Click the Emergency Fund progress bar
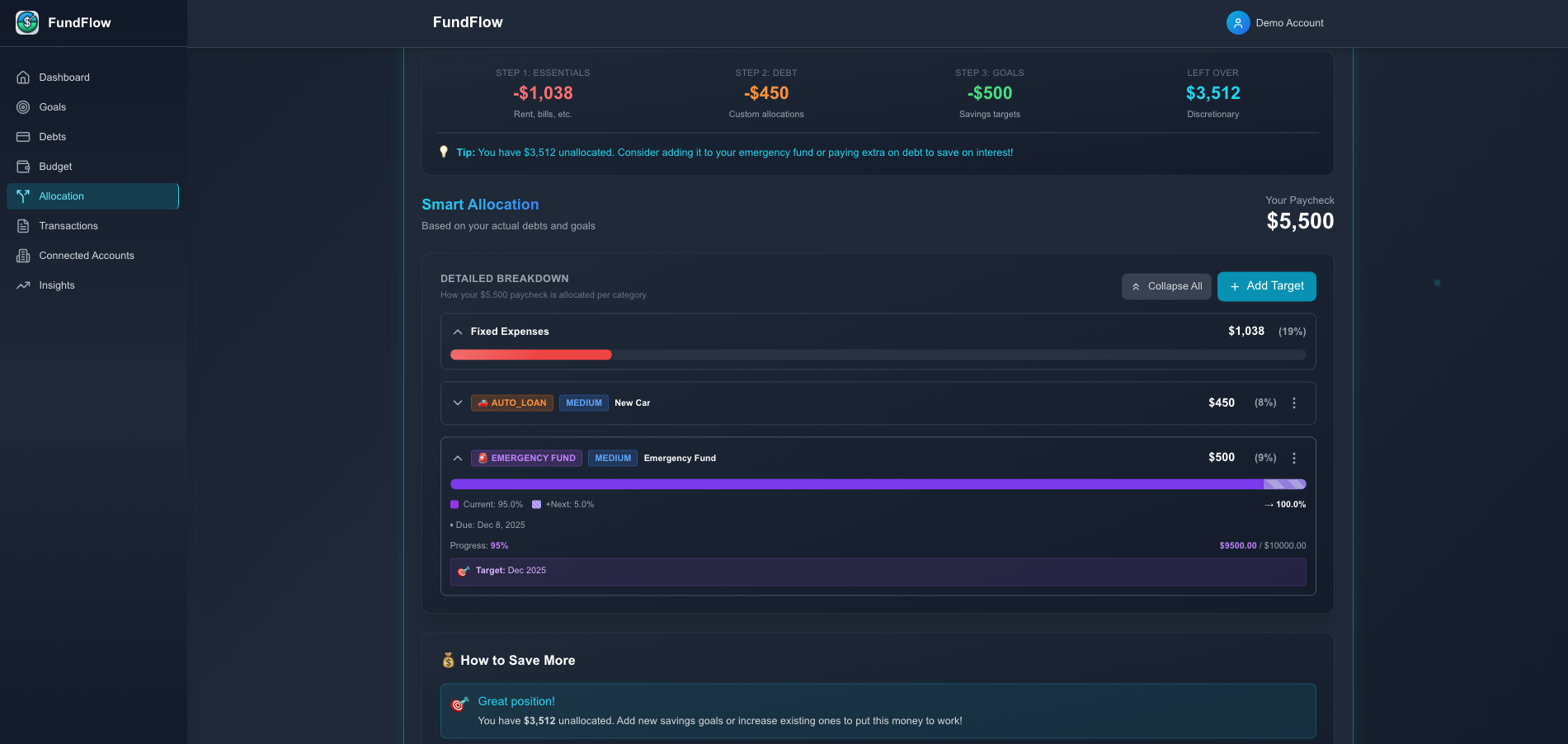 tap(878, 484)
